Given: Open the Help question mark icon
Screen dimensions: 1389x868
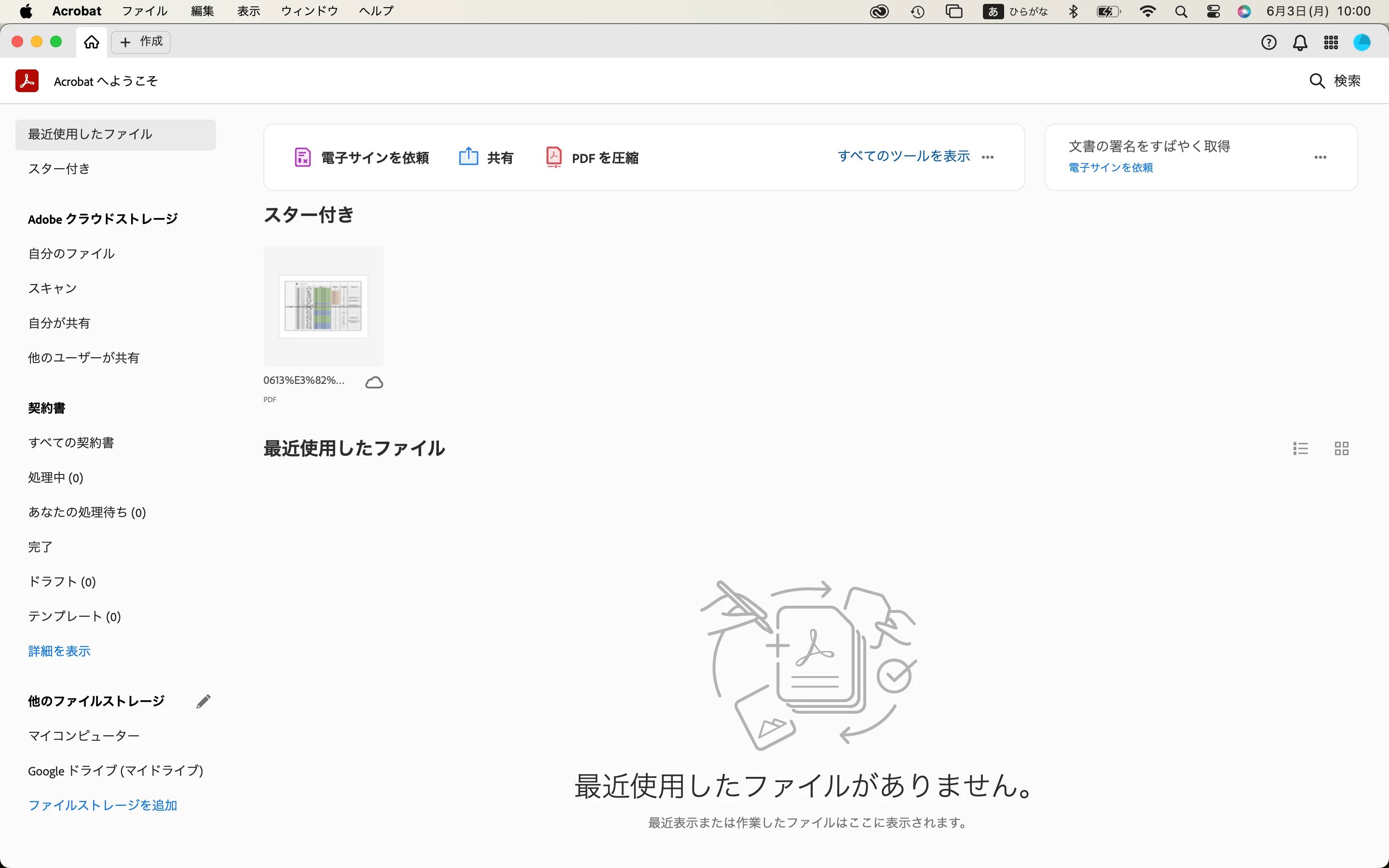Looking at the screenshot, I should 1268,42.
